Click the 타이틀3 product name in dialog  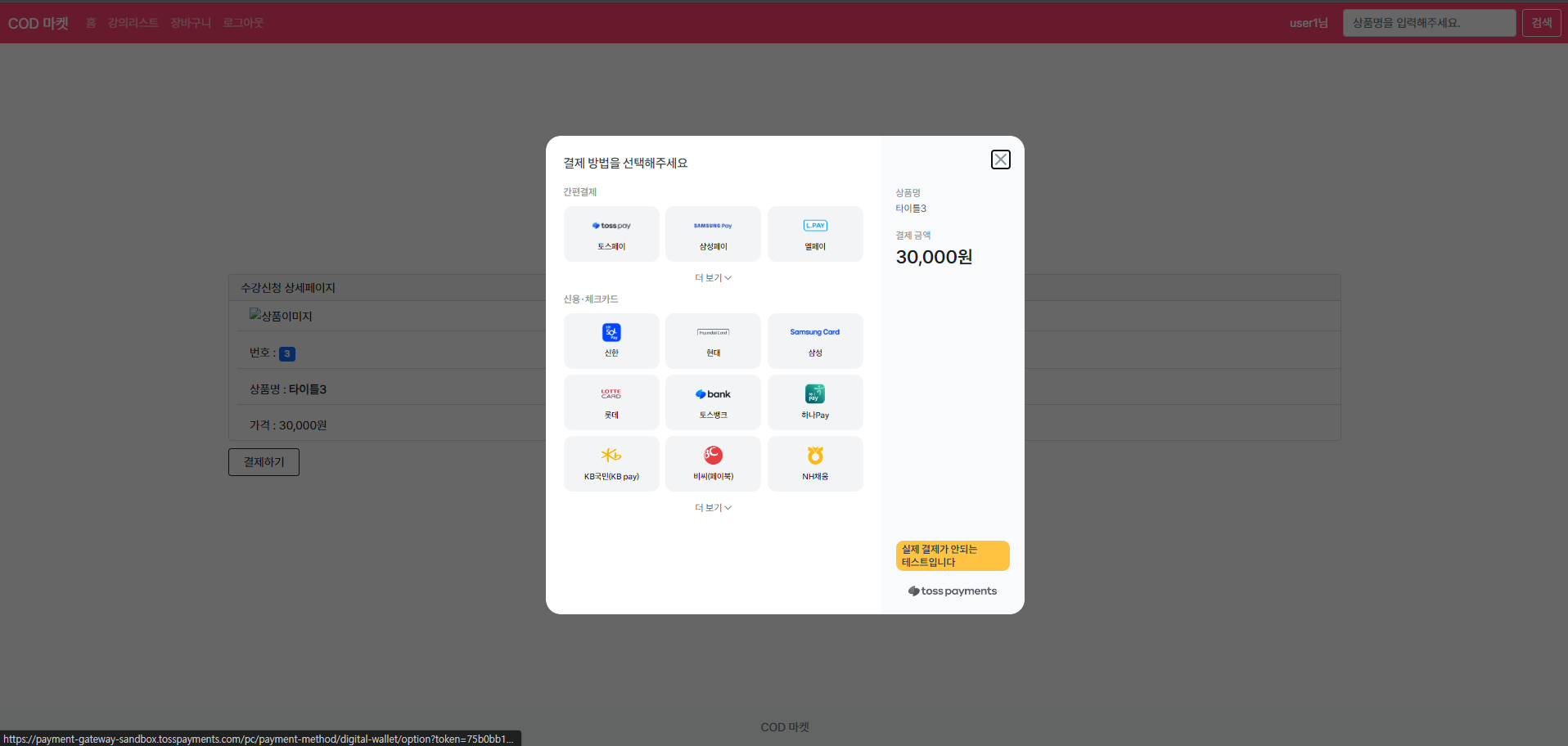911,209
